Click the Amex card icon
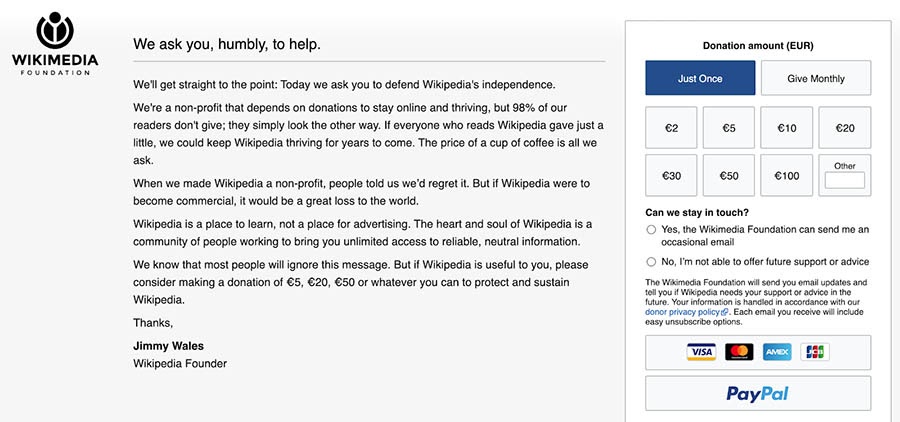The image size is (900, 422). point(777,352)
